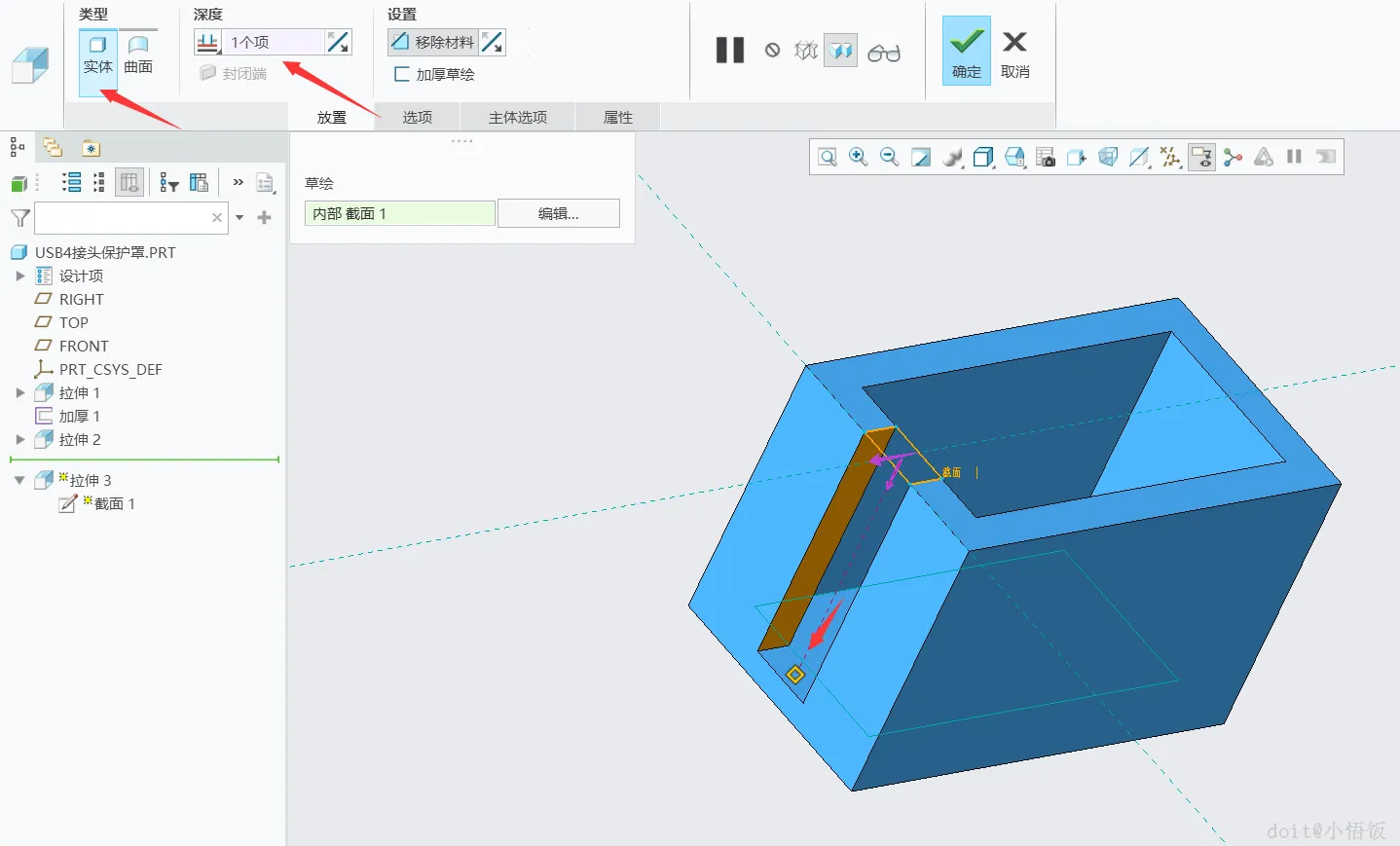Toggle the 移除材料 remove material option
1400x846 pixels.
point(433,42)
